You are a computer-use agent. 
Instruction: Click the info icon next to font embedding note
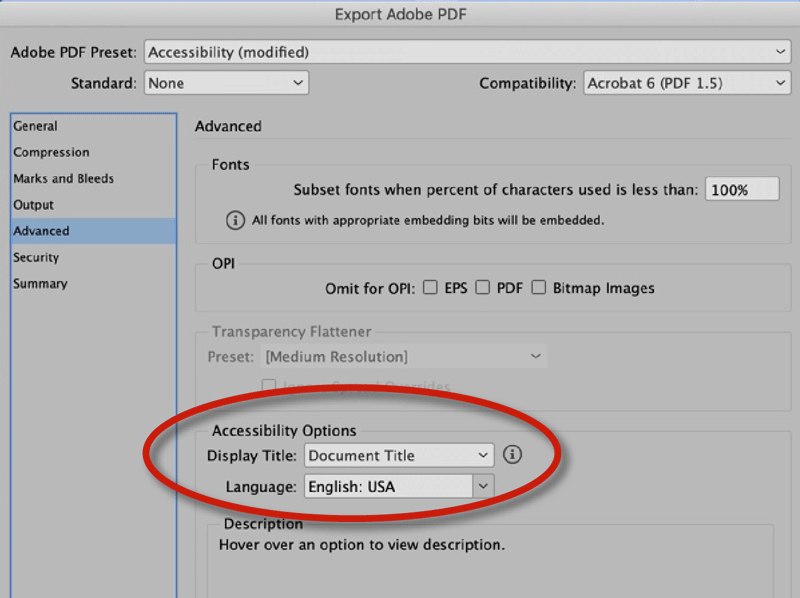[236, 220]
